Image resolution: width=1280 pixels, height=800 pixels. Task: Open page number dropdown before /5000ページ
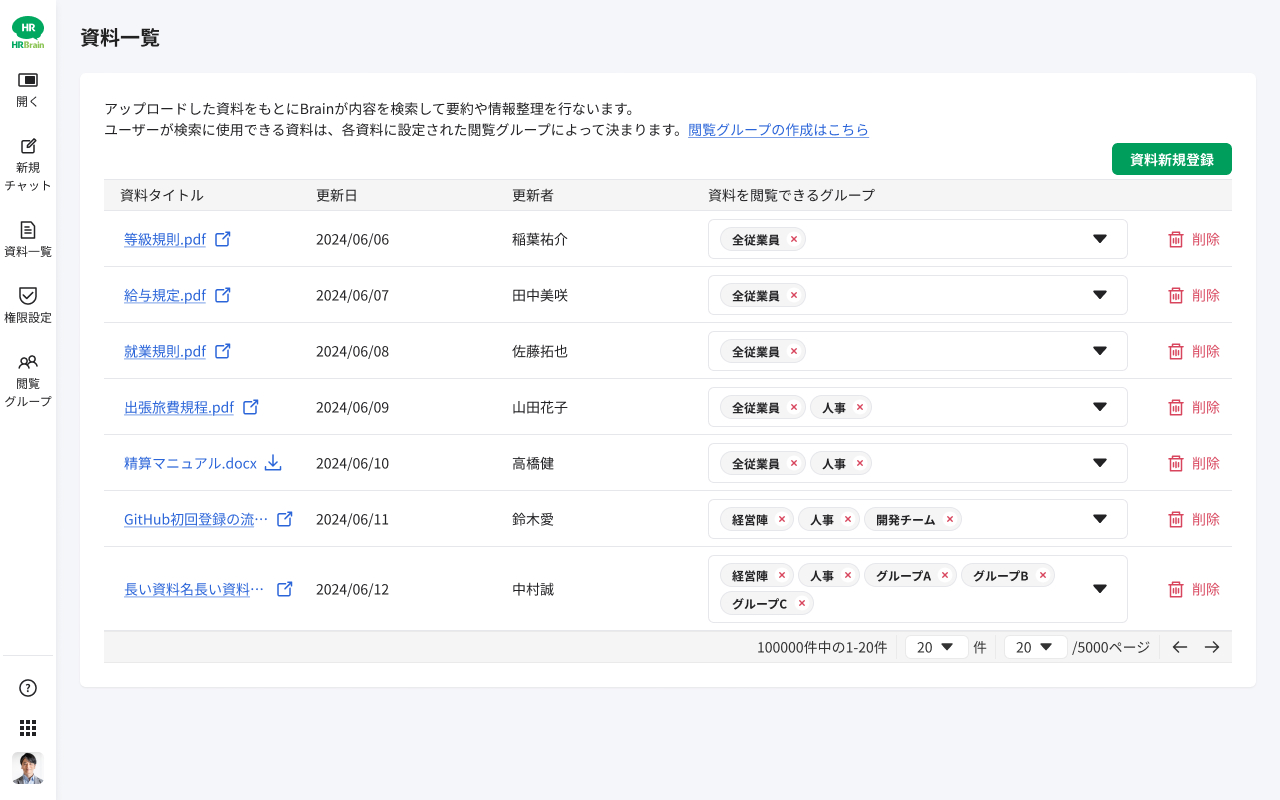[1035, 647]
